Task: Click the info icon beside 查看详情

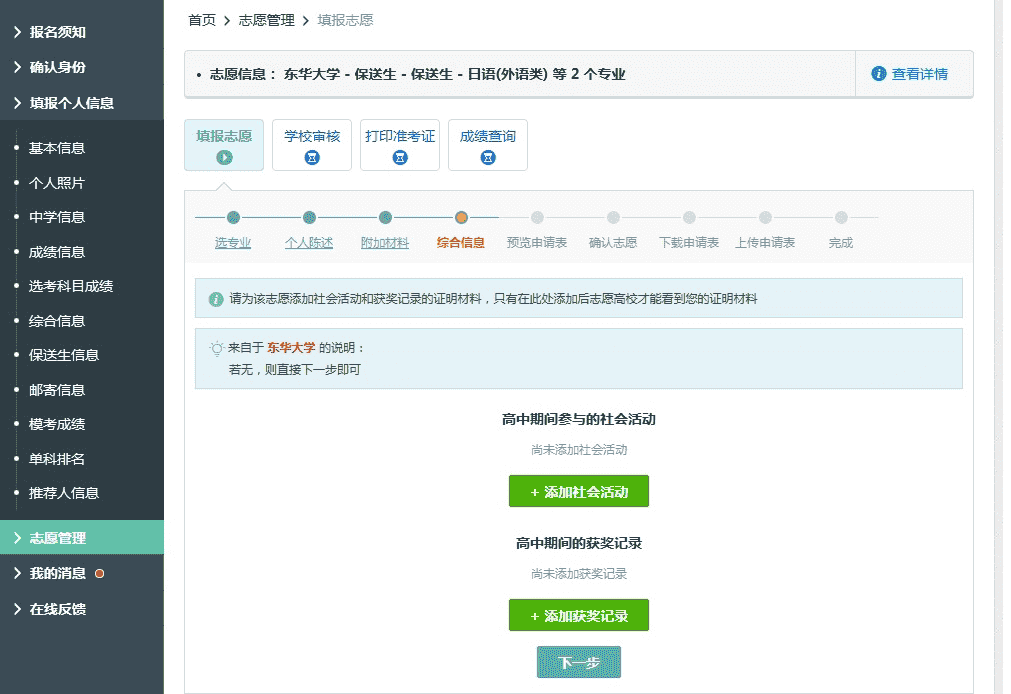Action: (879, 74)
